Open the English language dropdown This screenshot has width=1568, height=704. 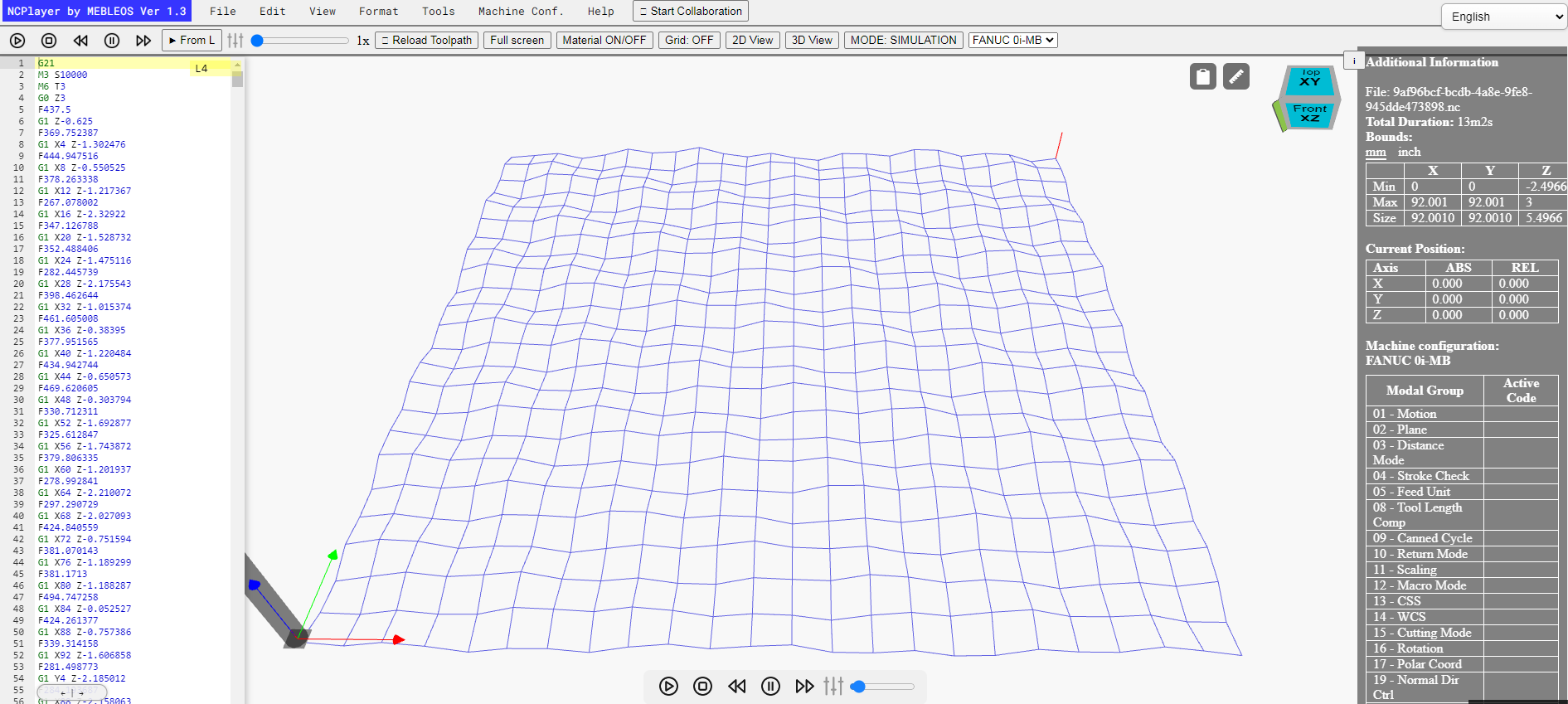[x=1505, y=17]
